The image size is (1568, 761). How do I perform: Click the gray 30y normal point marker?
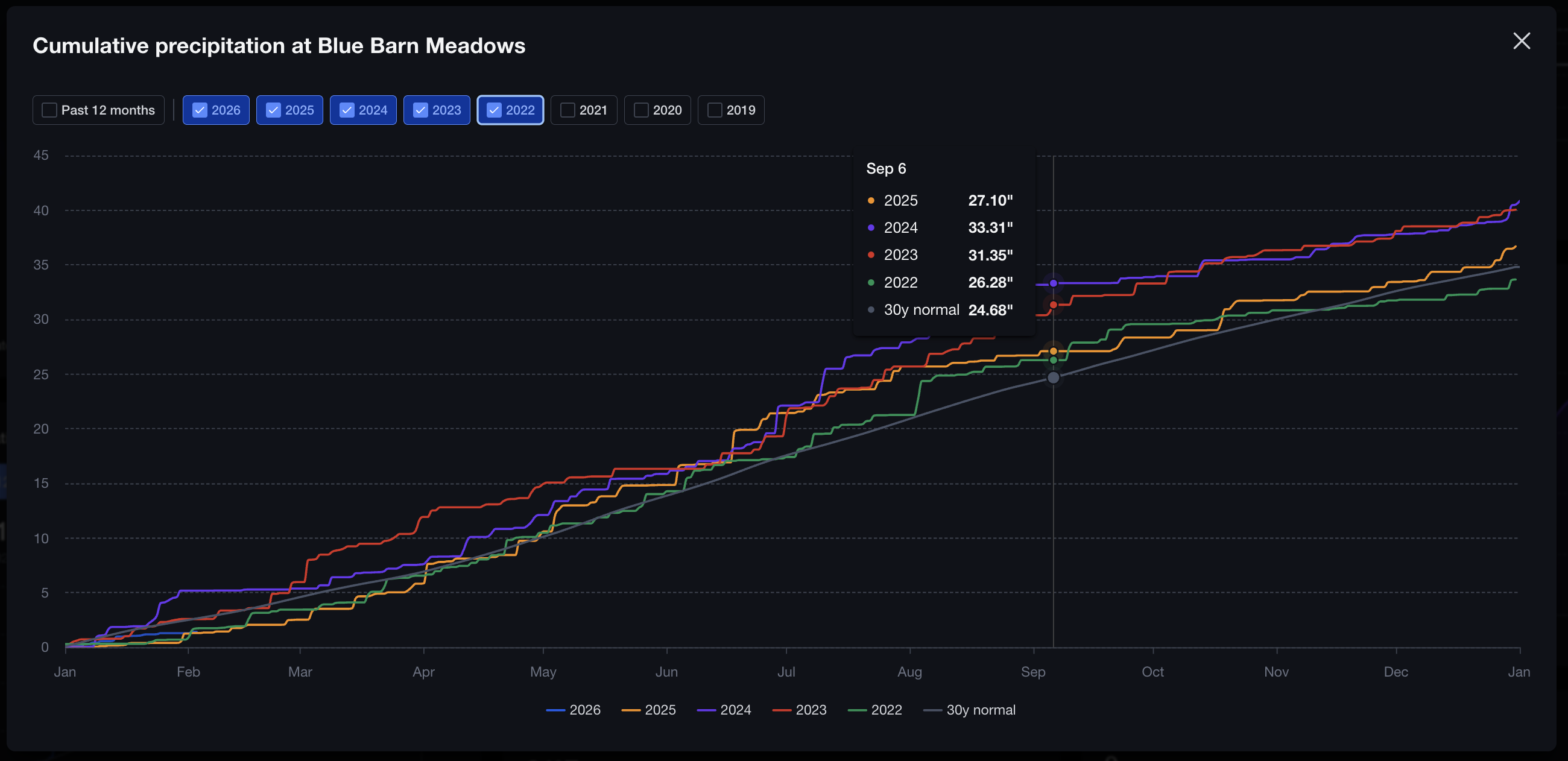pyautogui.click(x=1053, y=377)
